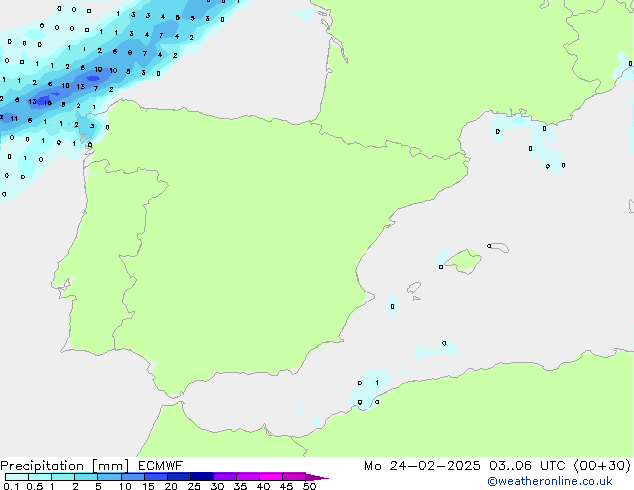Pick the palest swatch between 0.1 and 0.5
Viewport: 634px width, 490px height.
pos(17,477)
